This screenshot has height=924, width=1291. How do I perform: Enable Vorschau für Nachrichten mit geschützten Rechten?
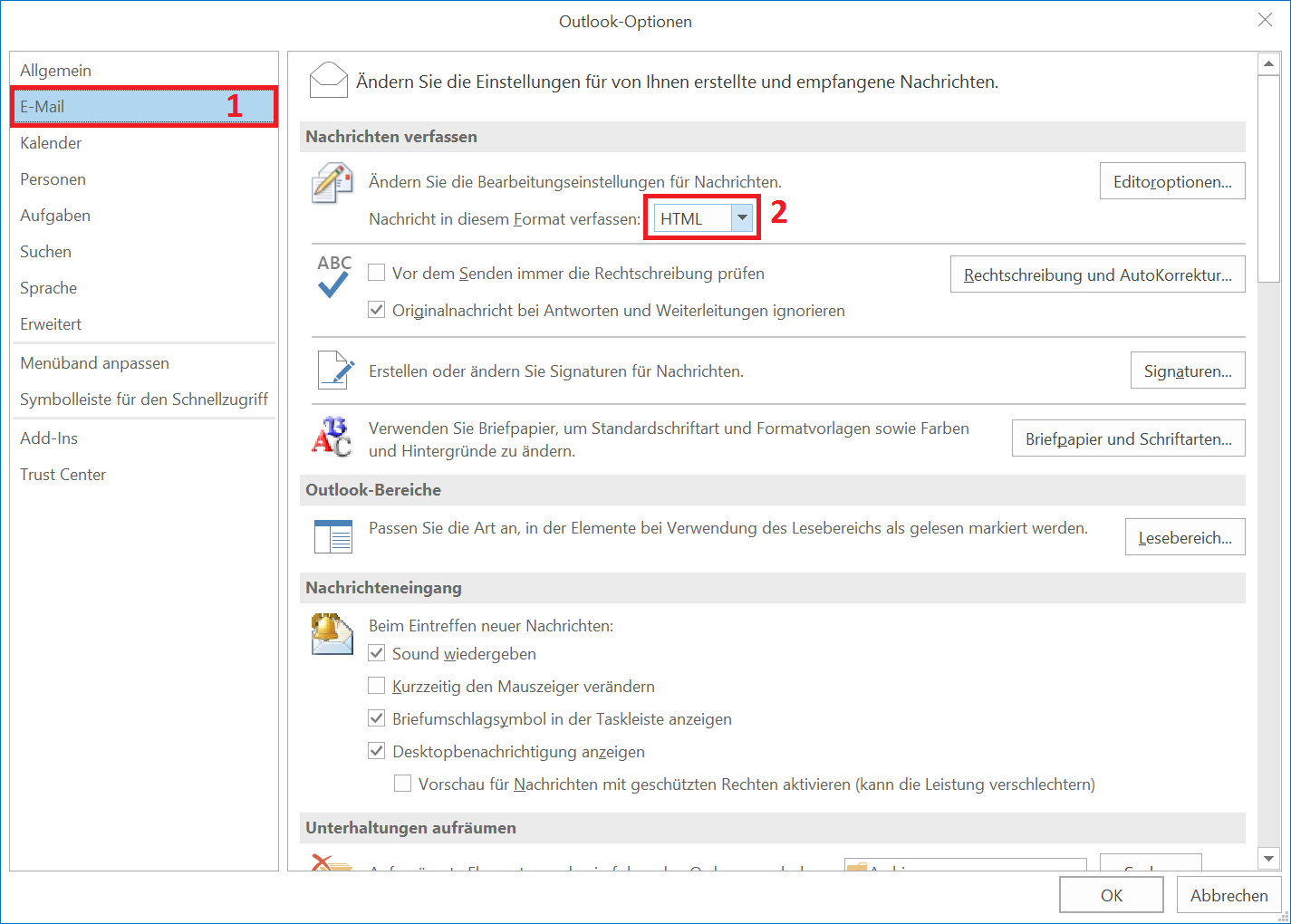pyautogui.click(x=403, y=784)
